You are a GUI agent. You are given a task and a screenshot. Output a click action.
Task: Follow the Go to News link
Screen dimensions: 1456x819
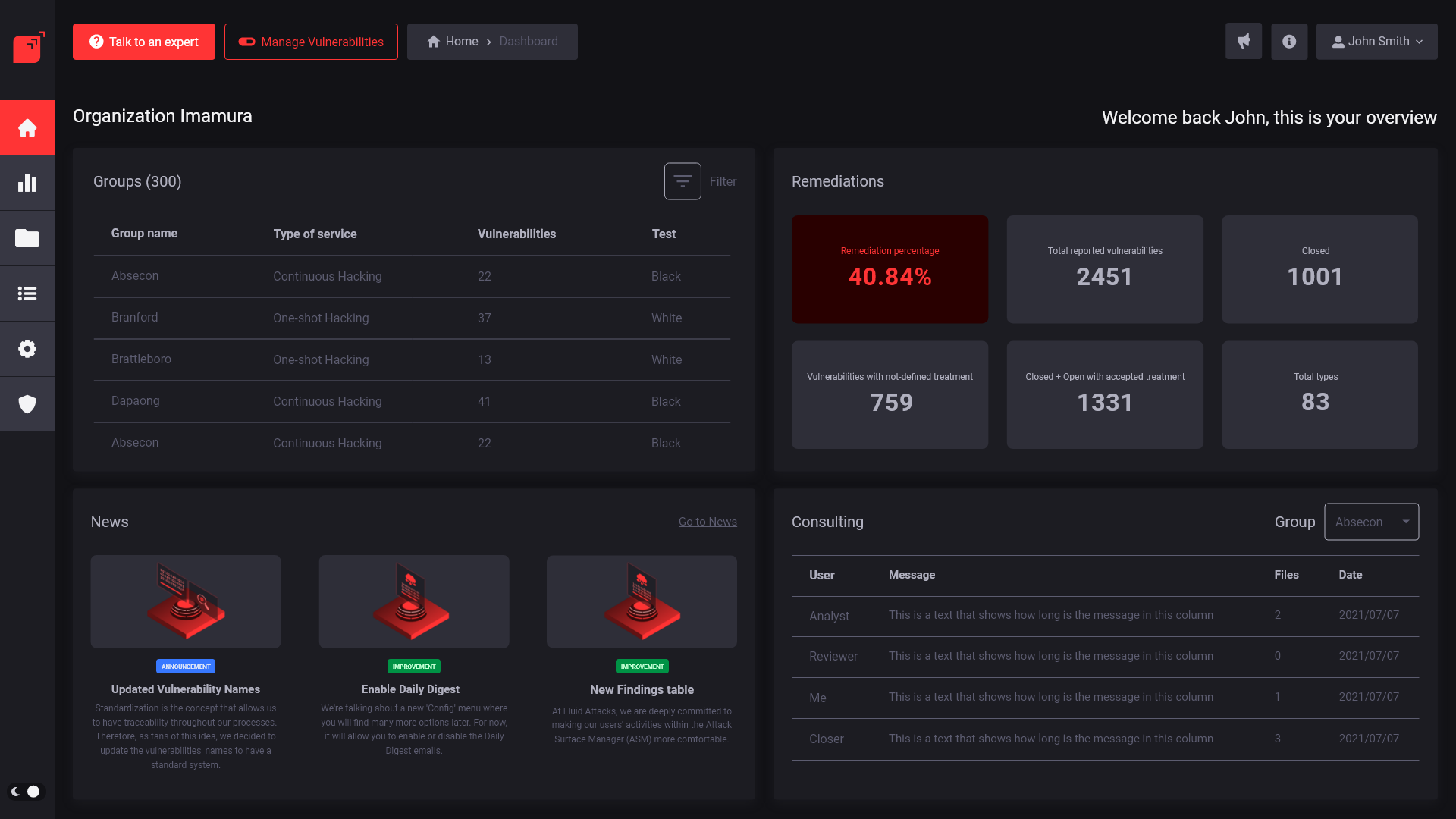coord(708,522)
